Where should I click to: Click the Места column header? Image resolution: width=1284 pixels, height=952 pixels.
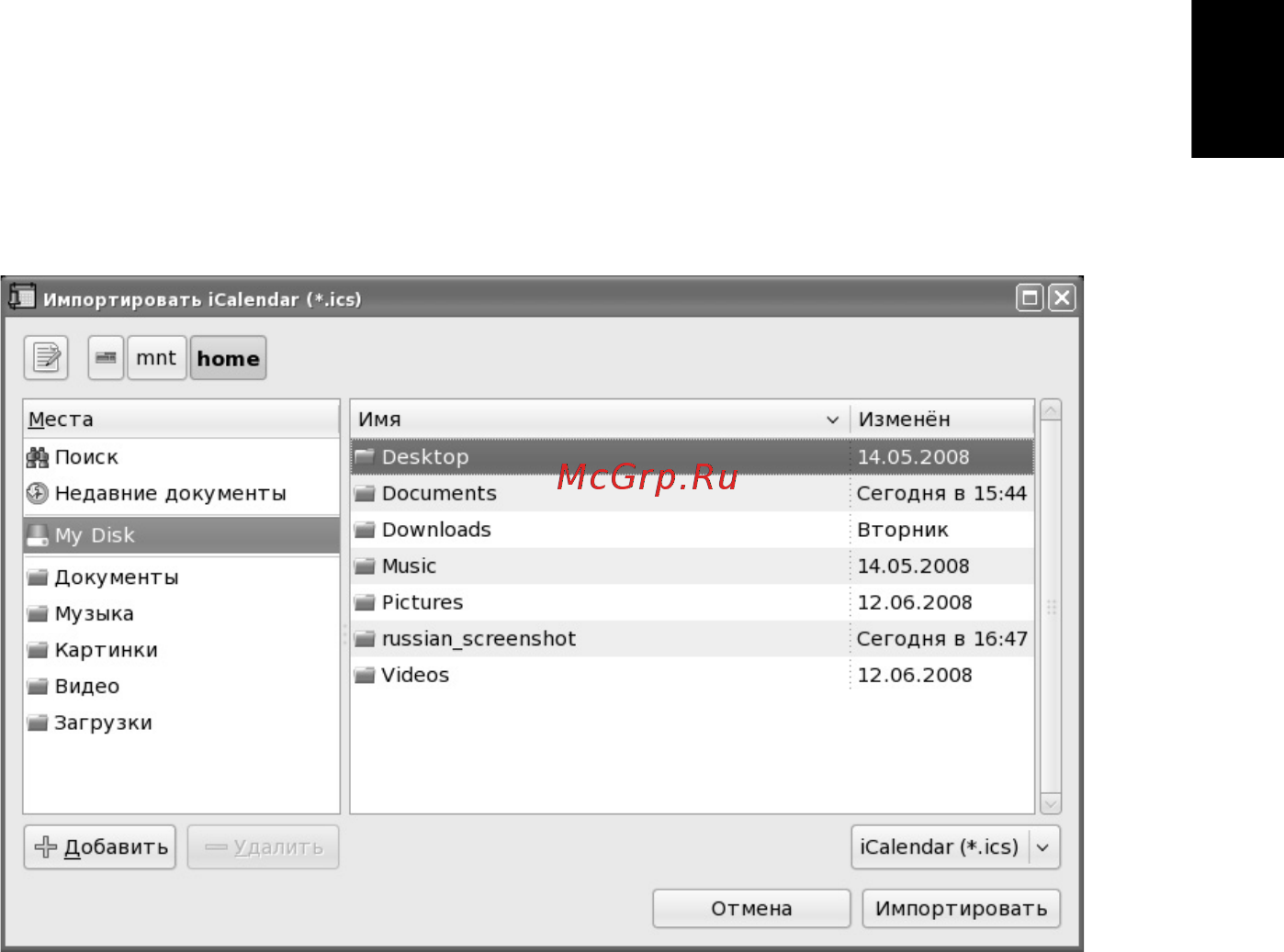(x=182, y=420)
